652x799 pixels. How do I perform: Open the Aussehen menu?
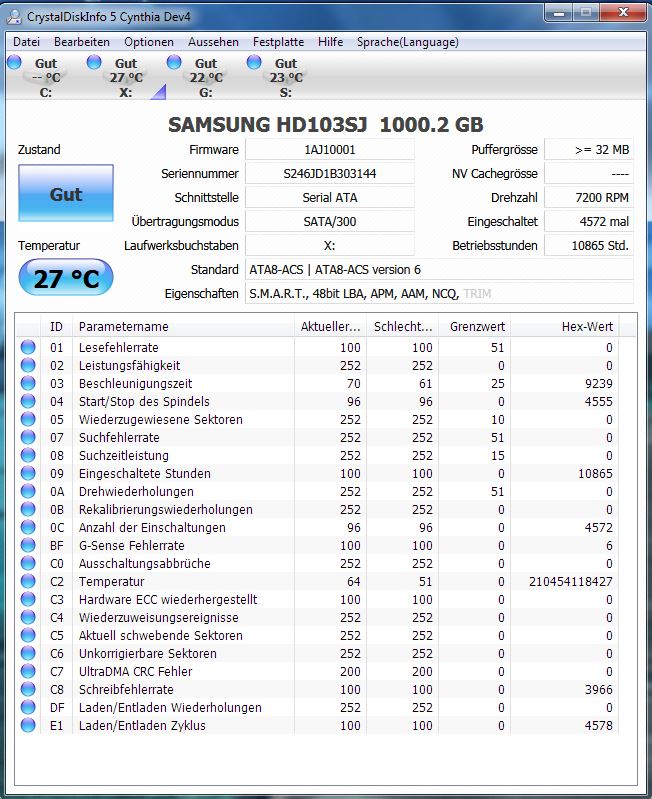(213, 42)
